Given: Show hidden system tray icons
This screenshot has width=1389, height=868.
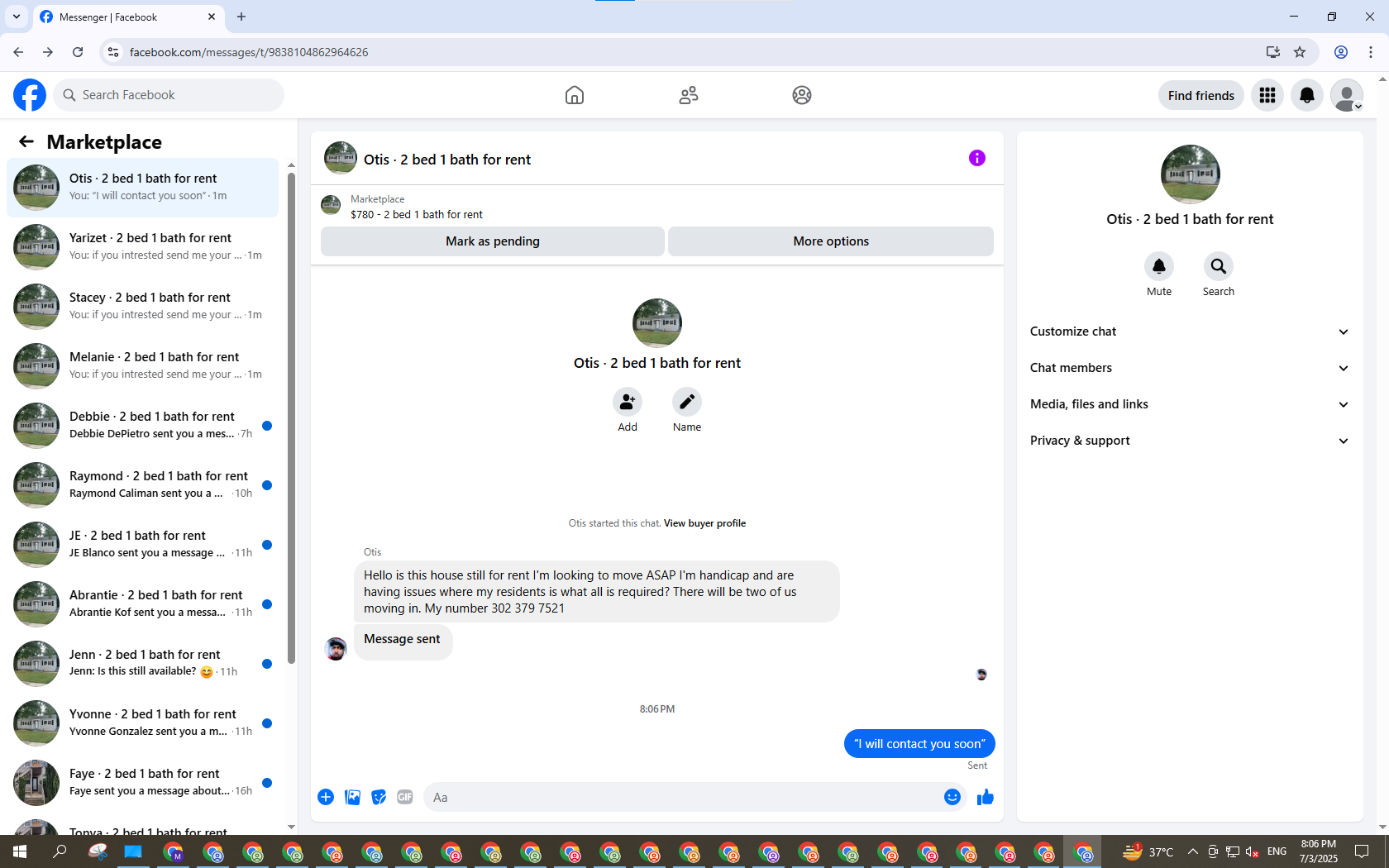Looking at the screenshot, I should click(1192, 851).
